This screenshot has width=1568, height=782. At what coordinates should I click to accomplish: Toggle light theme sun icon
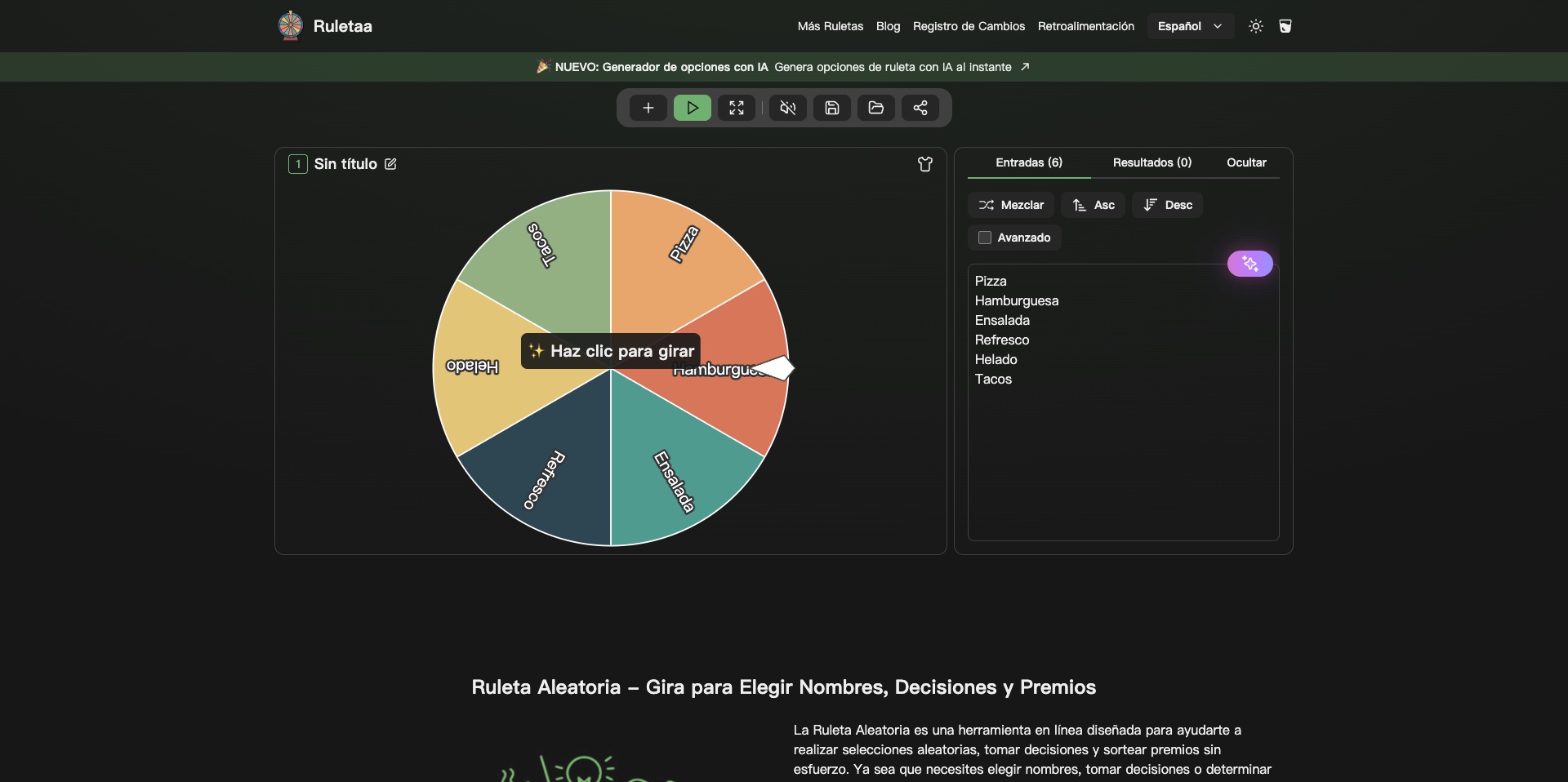1256,26
